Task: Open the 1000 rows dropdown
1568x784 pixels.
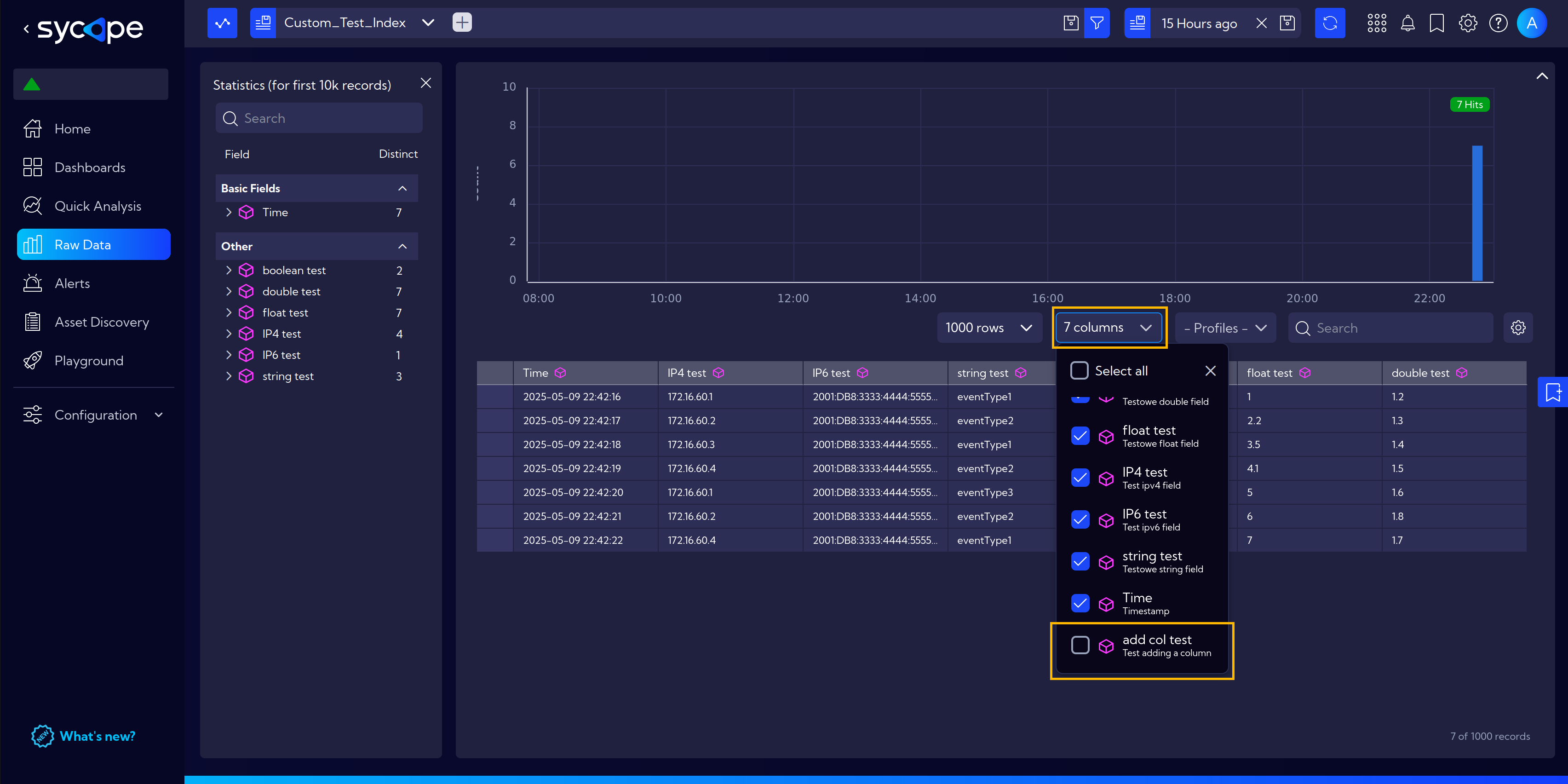Action: coord(989,328)
